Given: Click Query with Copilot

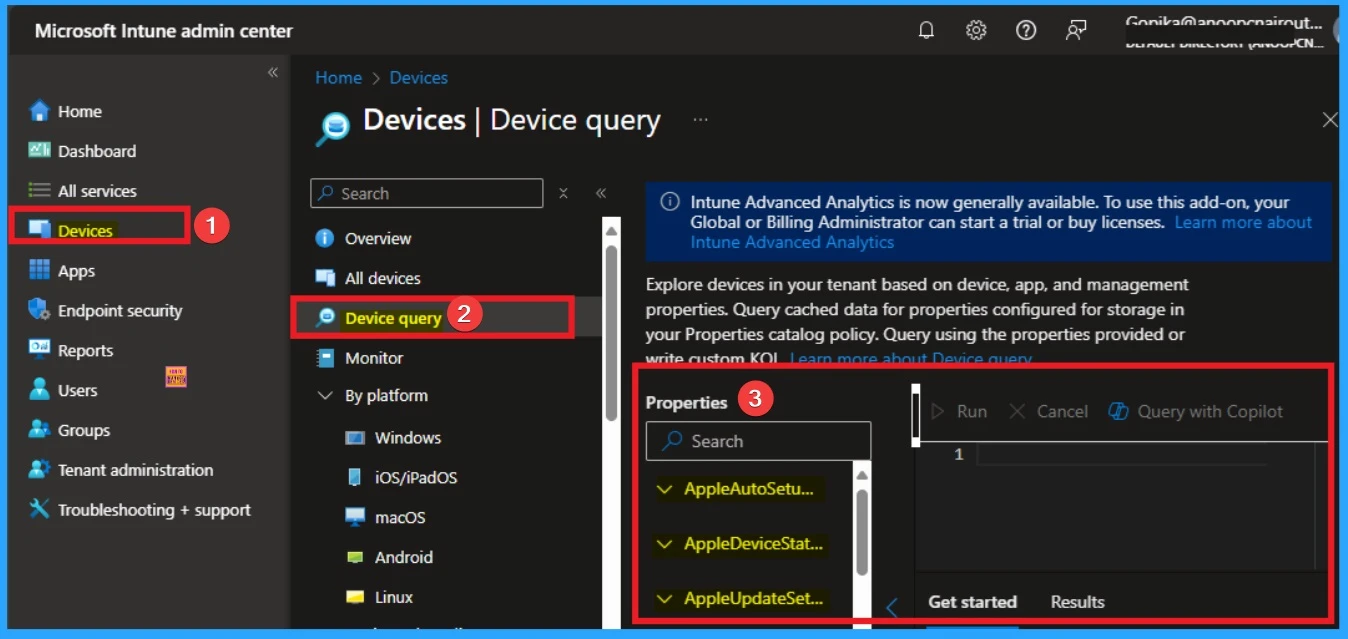Looking at the screenshot, I should 1194,411.
